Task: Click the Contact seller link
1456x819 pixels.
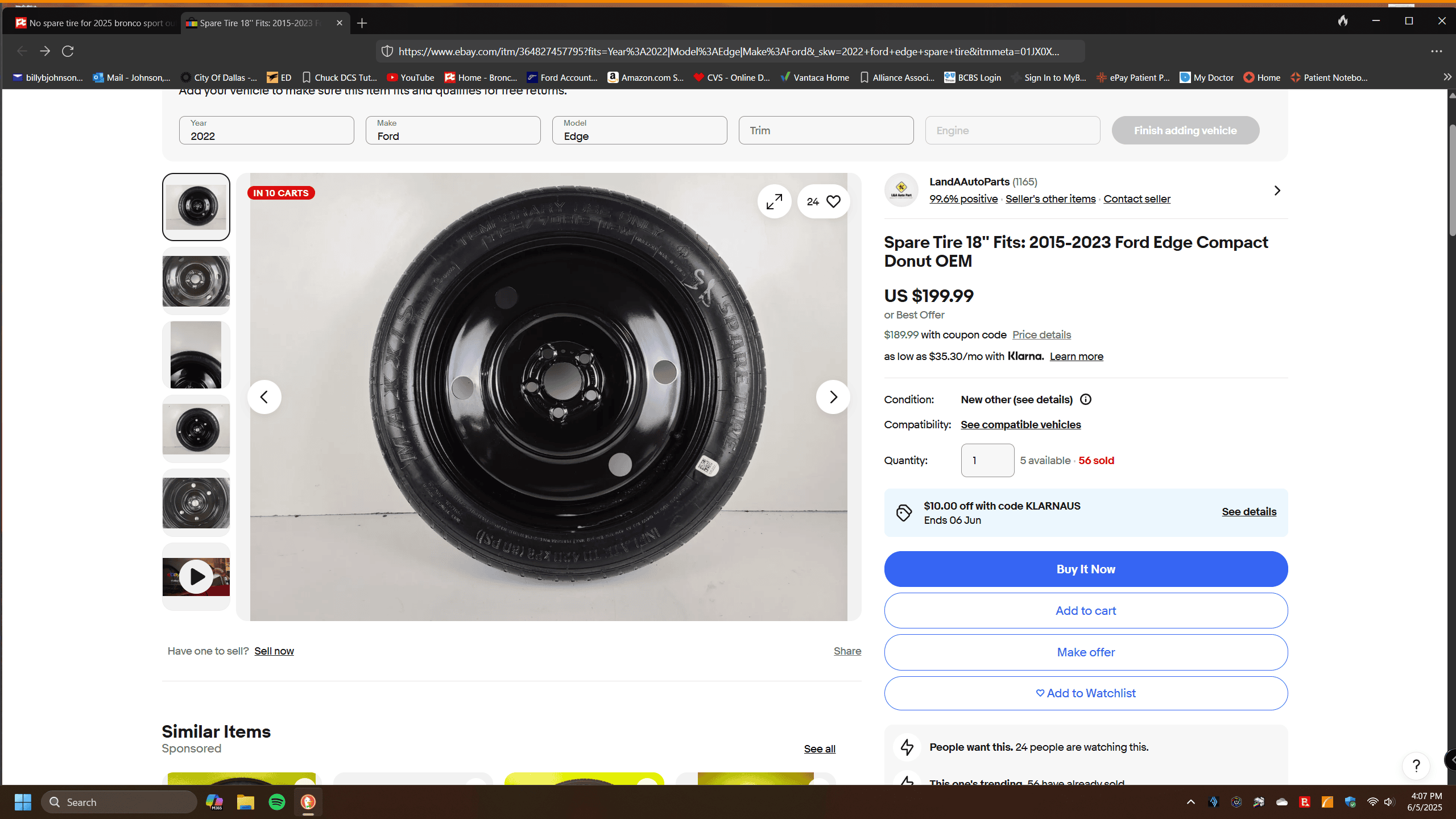Action: 1137,199
